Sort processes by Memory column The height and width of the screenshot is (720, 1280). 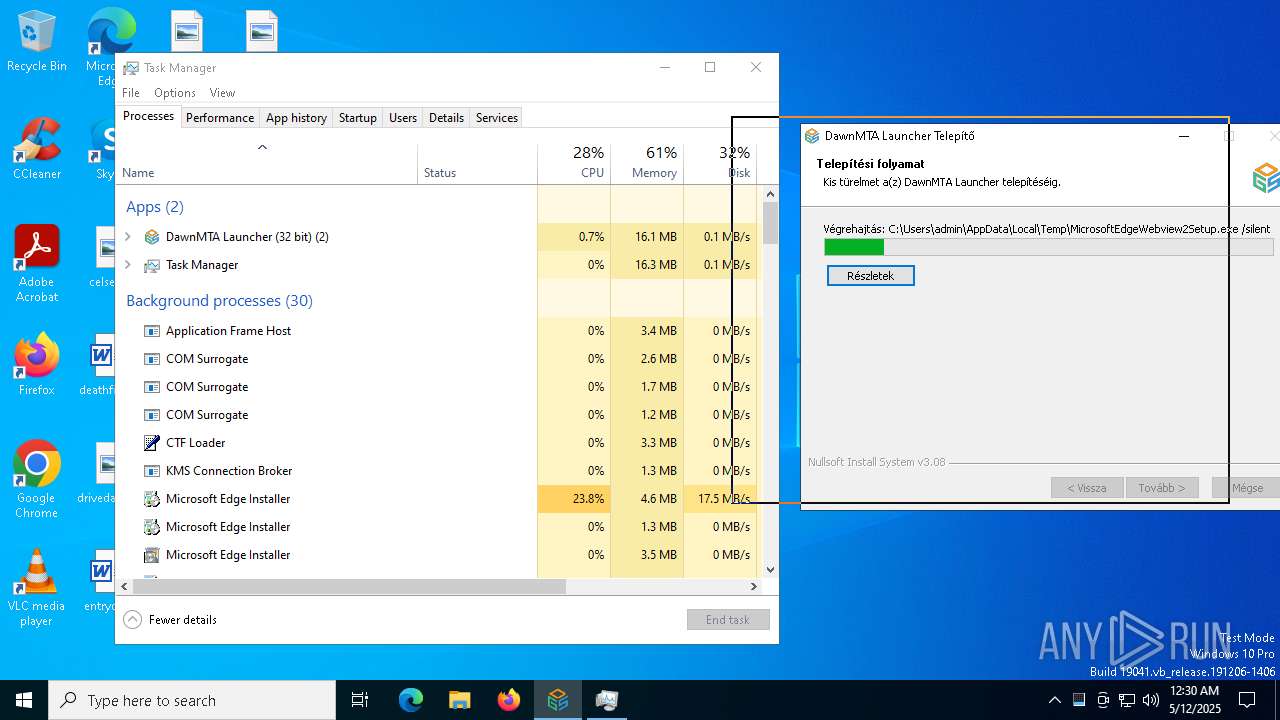coord(647,164)
